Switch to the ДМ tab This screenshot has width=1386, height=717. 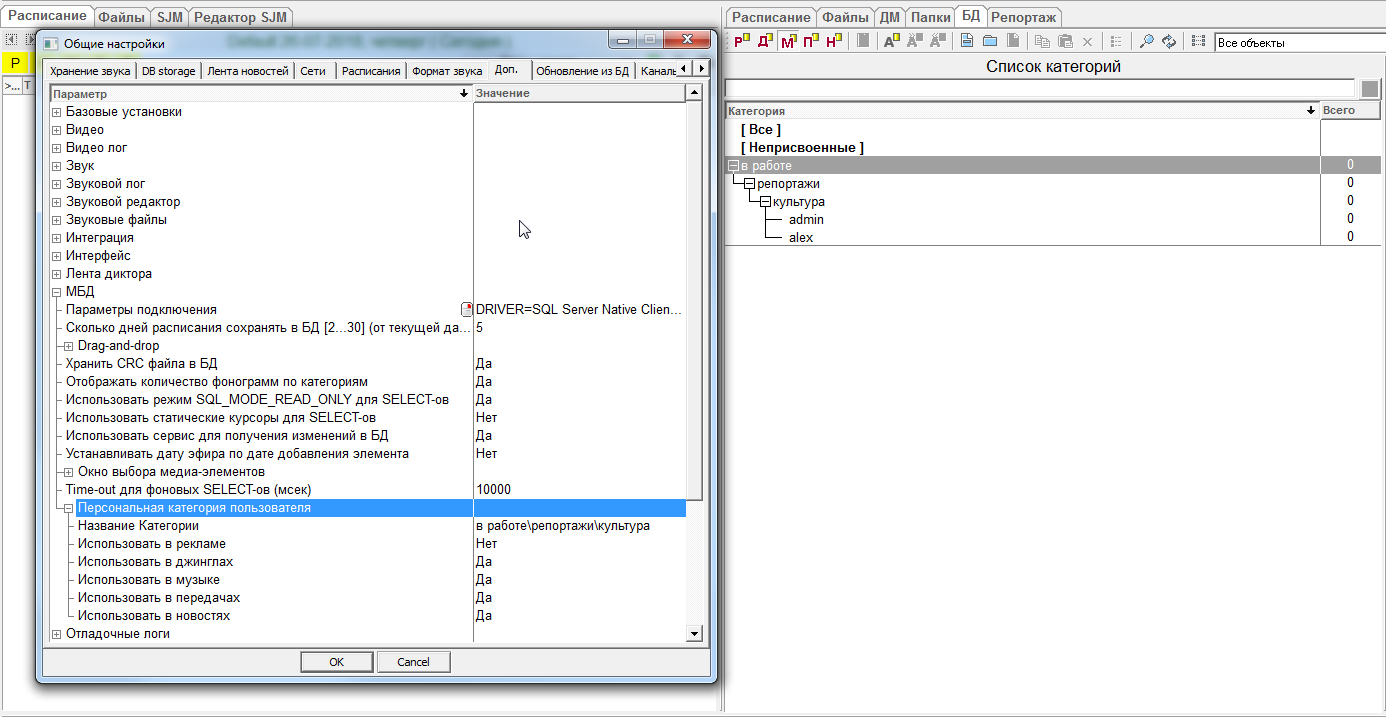(x=889, y=17)
